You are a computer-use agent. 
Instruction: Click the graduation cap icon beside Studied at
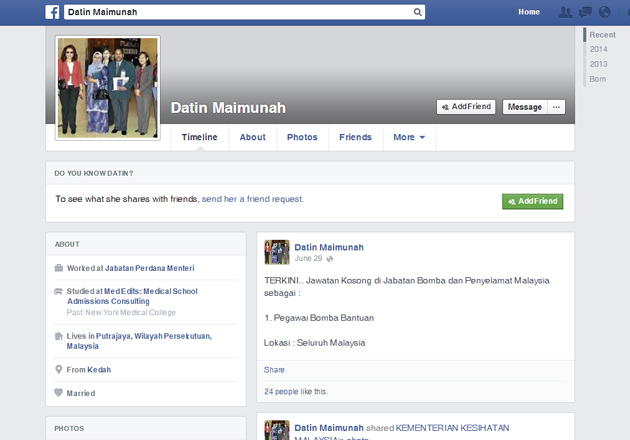[x=59, y=291]
